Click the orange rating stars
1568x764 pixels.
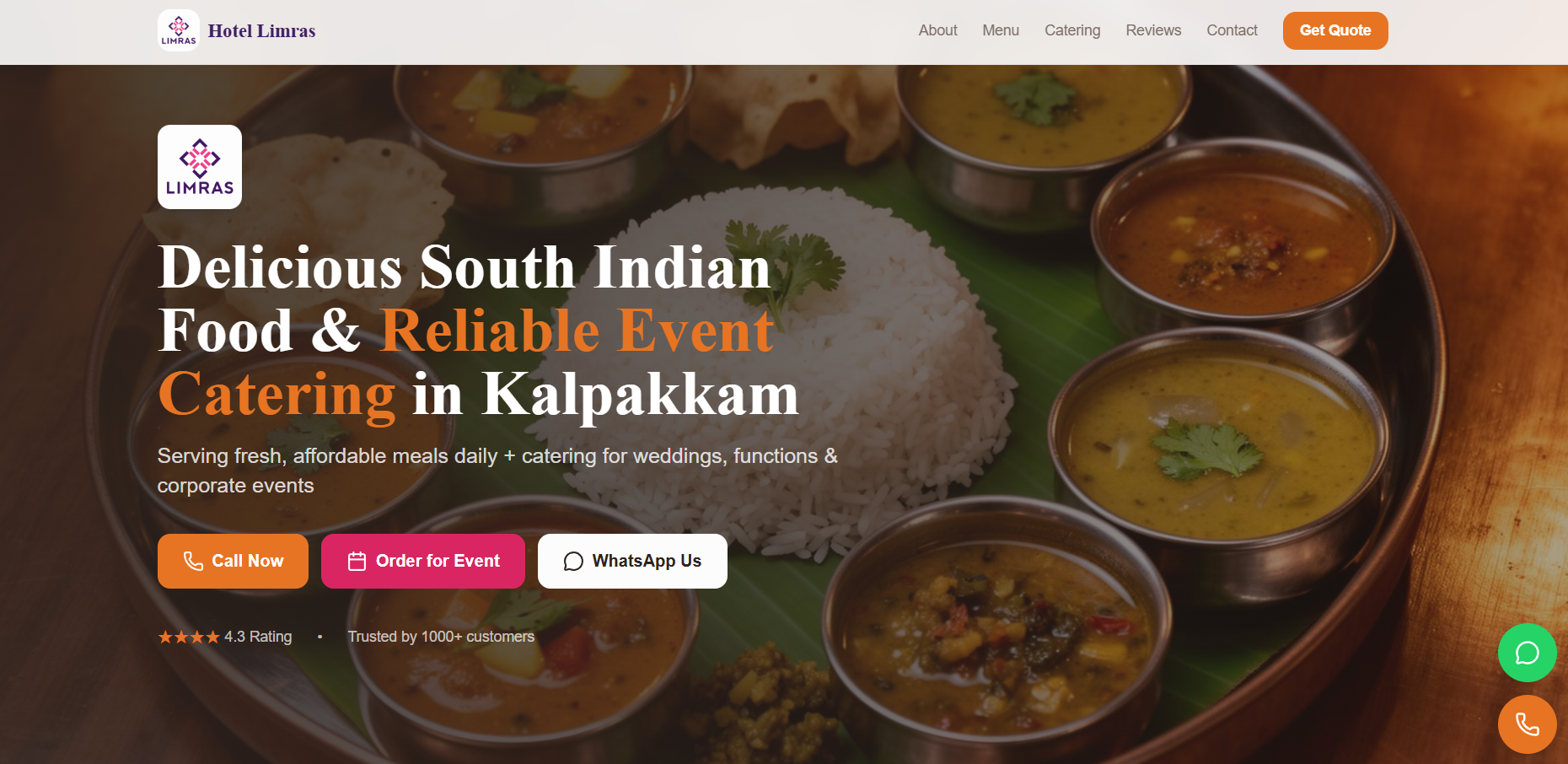coord(189,637)
